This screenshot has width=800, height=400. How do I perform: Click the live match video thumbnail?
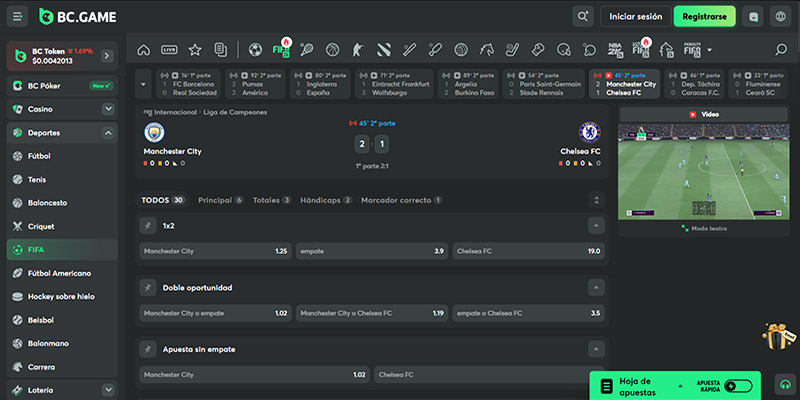(704, 172)
